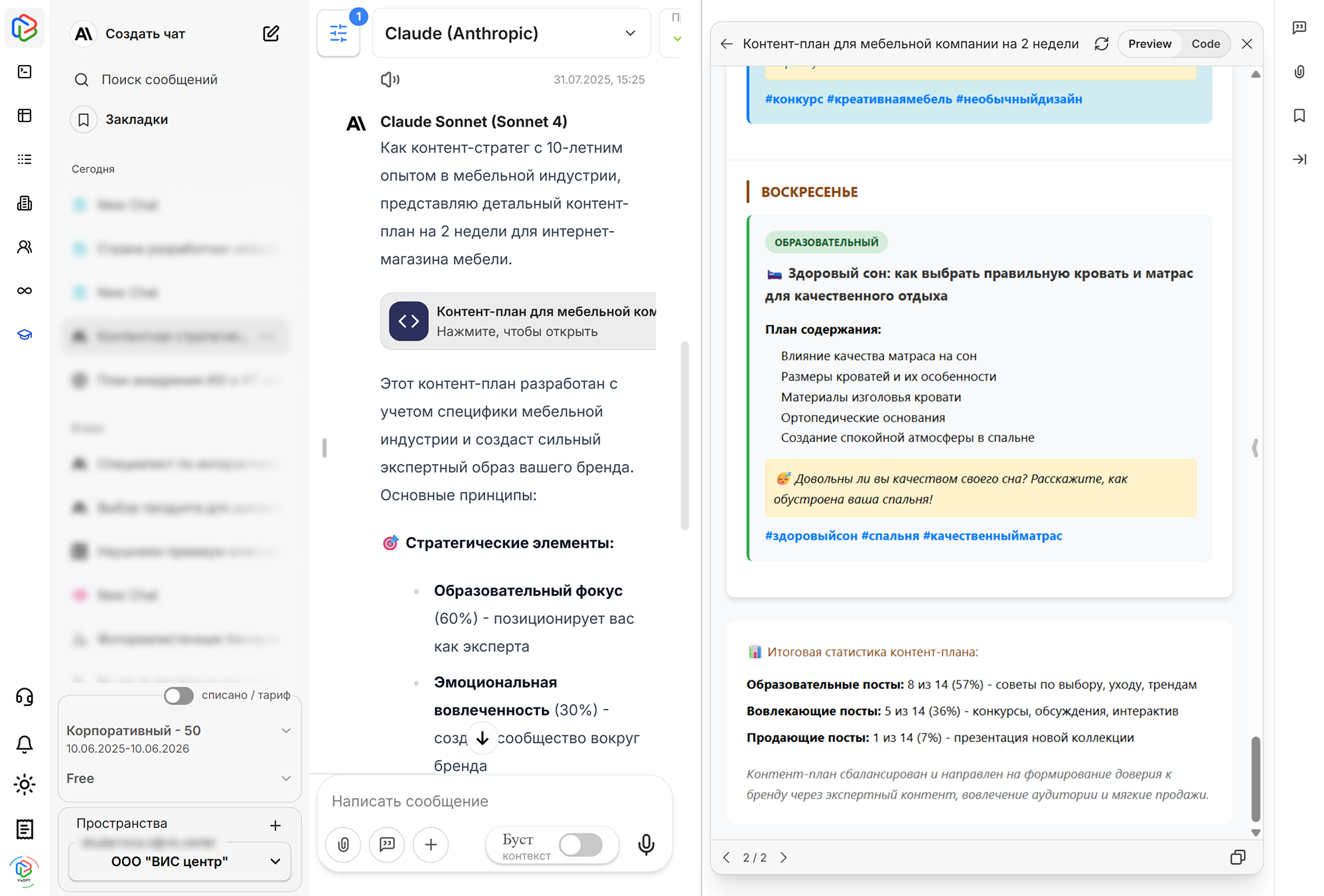This screenshot has height=896, width=1324.
Task: Click the attach file paperclip in message box
Action: coord(344,844)
